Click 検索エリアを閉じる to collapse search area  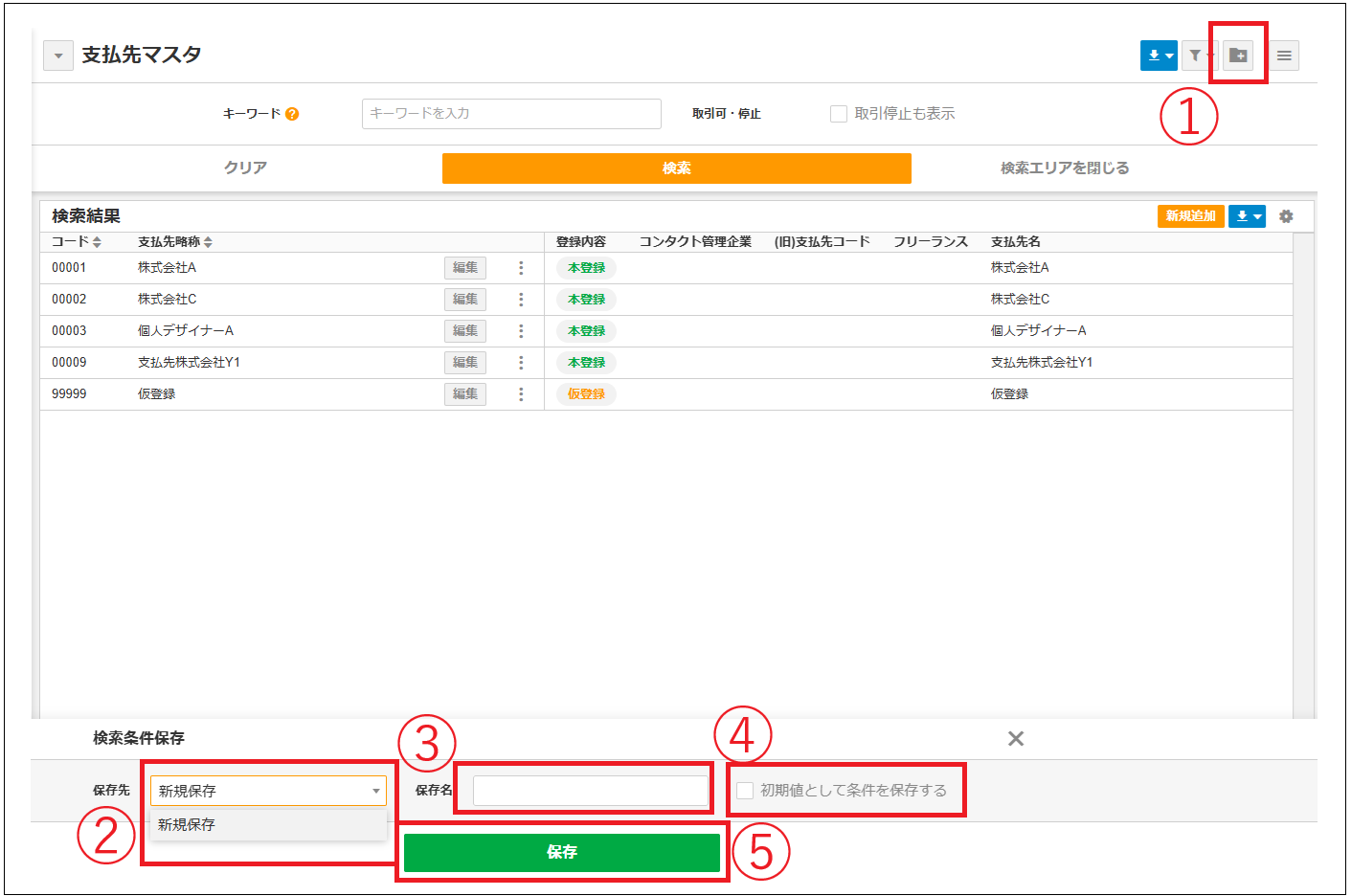tap(1065, 168)
